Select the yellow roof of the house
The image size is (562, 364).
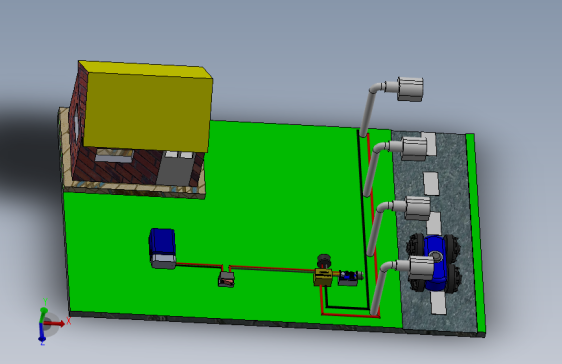point(147,107)
